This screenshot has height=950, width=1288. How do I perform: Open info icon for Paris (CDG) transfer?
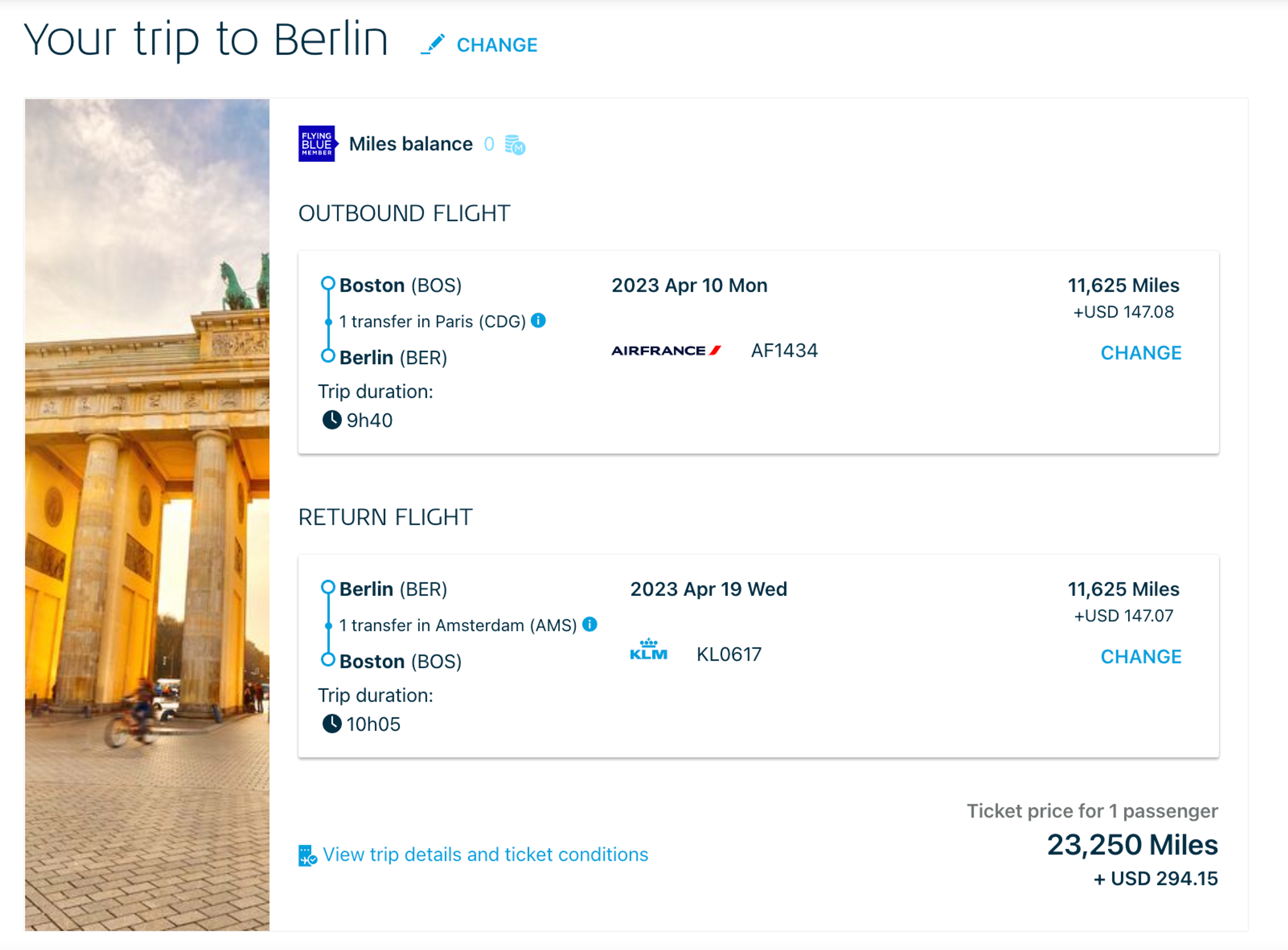[538, 320]
